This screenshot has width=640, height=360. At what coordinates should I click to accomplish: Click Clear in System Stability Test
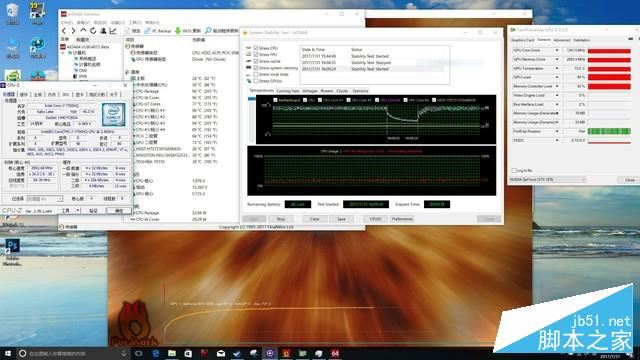point(315,219)
